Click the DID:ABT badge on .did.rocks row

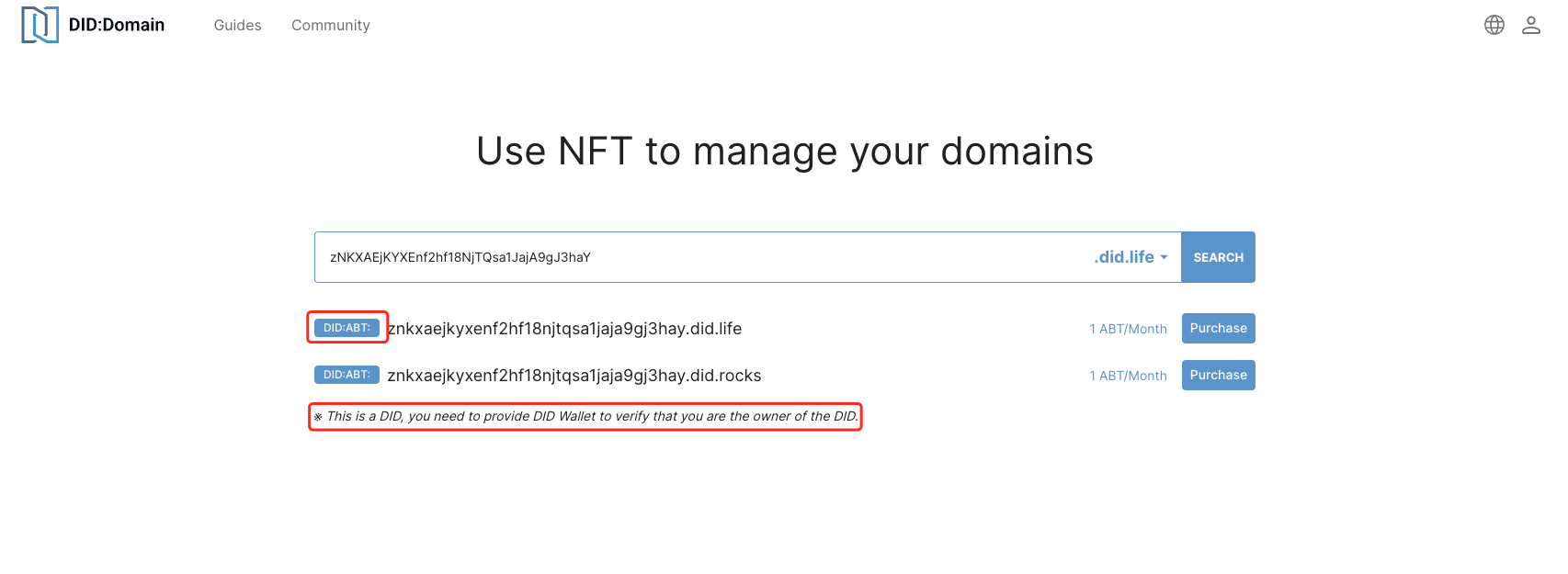pyautogui.click(x=347, y=375)
